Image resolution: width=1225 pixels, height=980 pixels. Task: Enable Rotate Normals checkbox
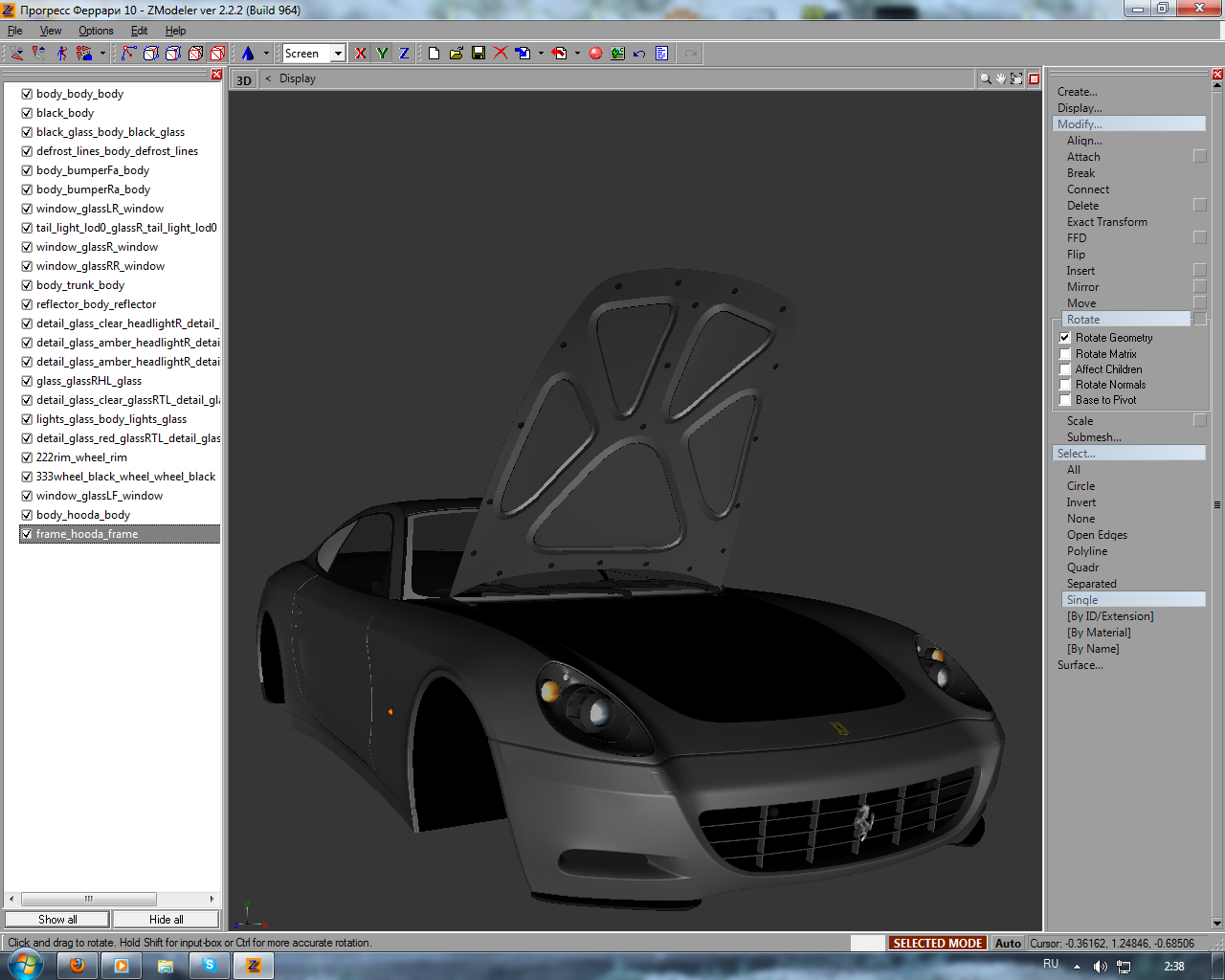click(1065, 385)
